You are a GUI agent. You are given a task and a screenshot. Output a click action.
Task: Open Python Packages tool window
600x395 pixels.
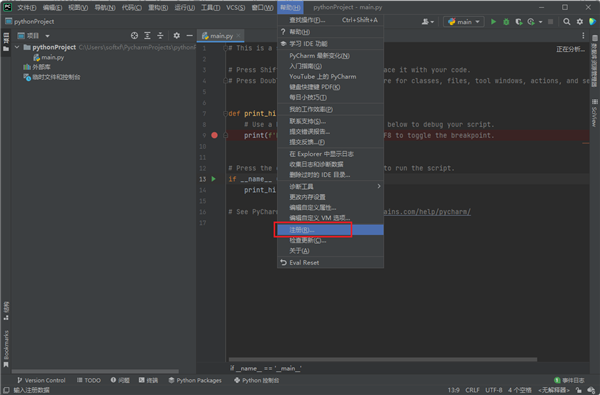195,380
